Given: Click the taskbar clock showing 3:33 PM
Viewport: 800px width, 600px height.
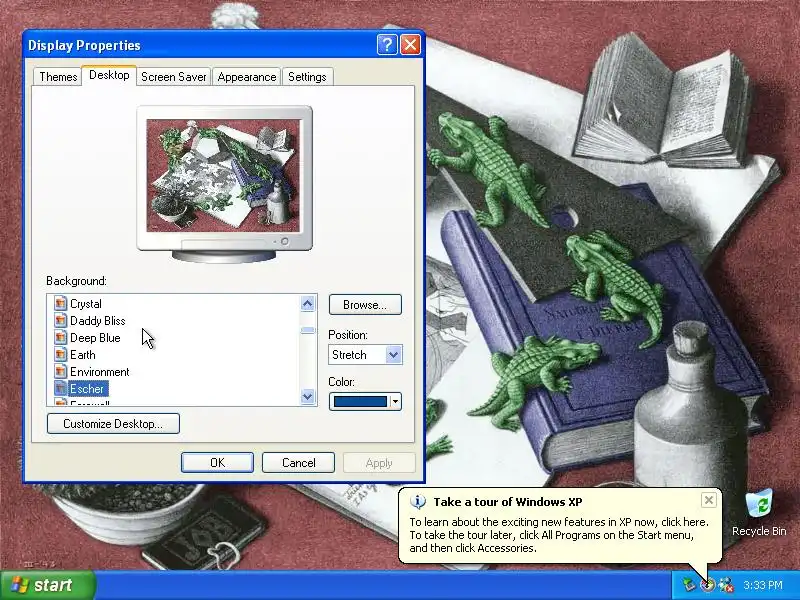Looking at the screenshot, I should pos(762,585).
